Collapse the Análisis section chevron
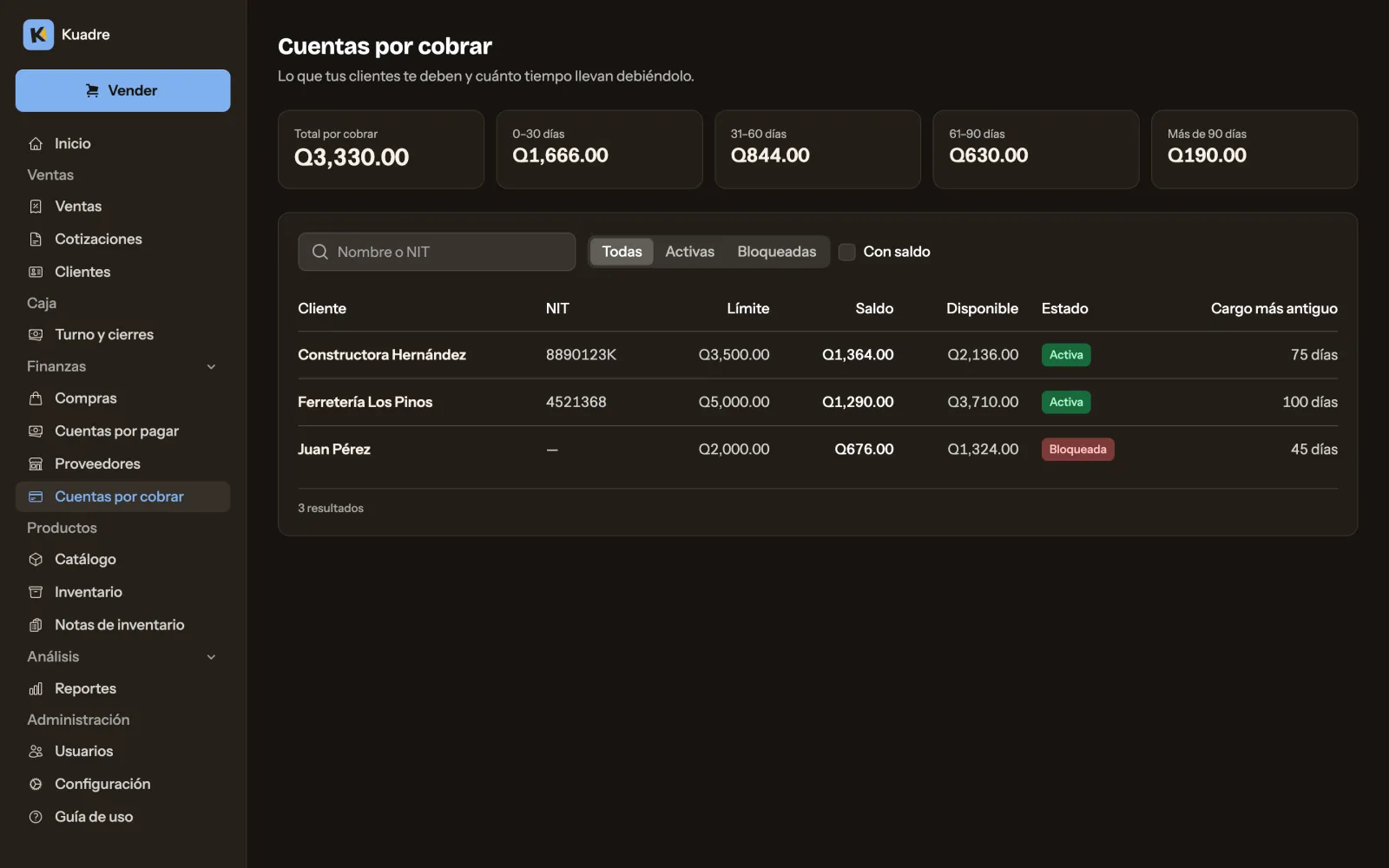This screenshot has height=868, width=1389. 211,657
